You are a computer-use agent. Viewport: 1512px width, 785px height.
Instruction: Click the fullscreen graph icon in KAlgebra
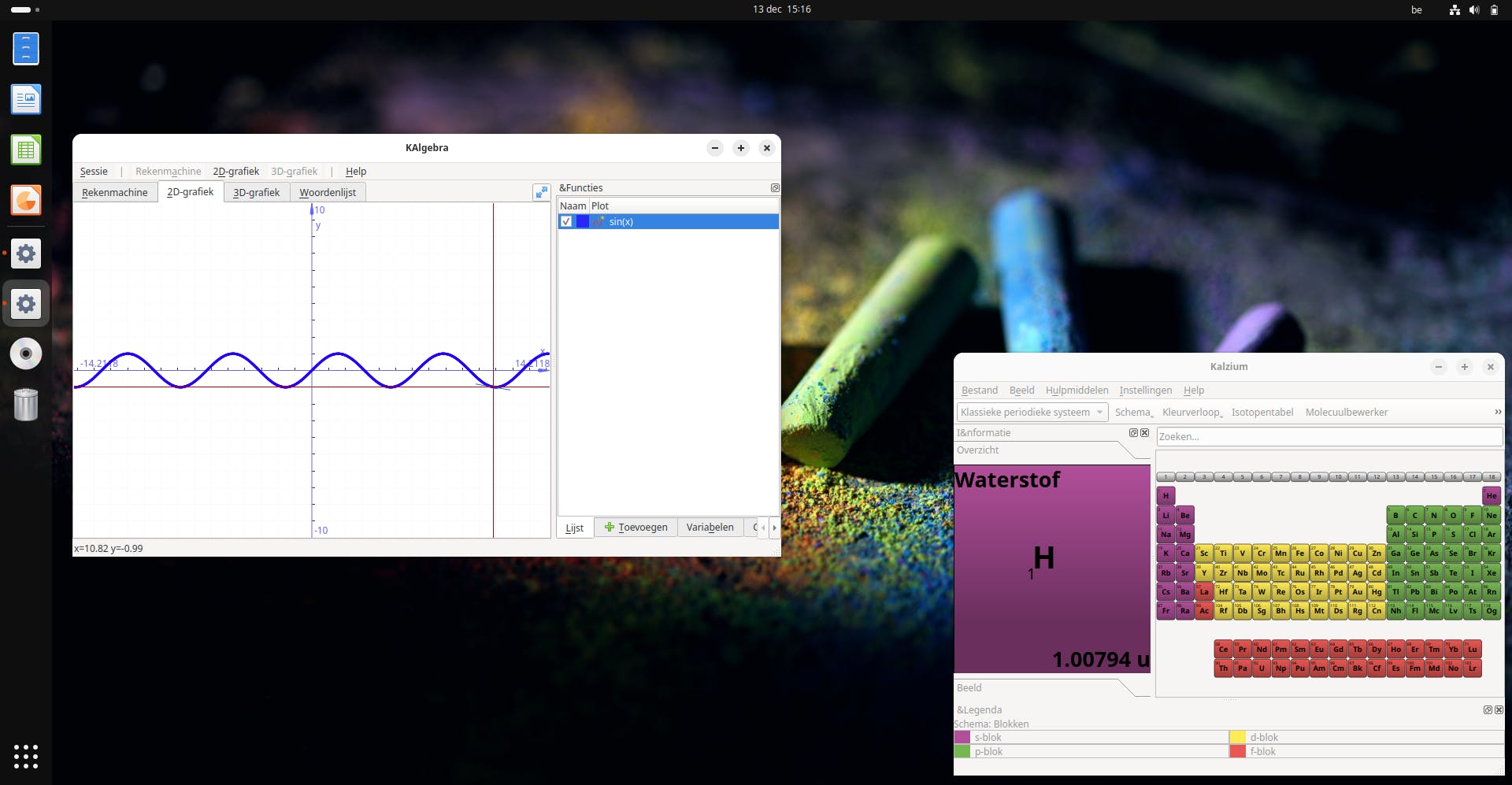point(541,192)
